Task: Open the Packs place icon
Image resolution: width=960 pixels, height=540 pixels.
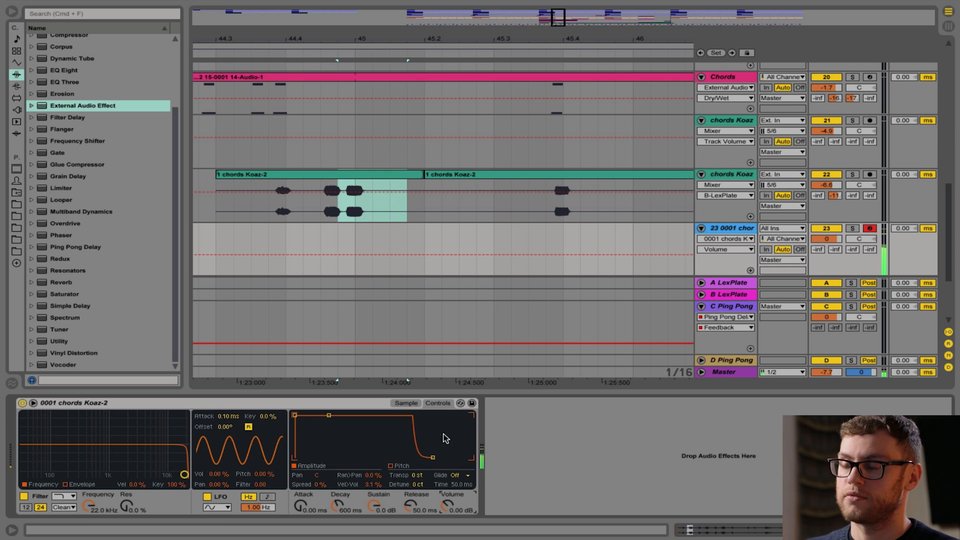Action: point(17,169)
